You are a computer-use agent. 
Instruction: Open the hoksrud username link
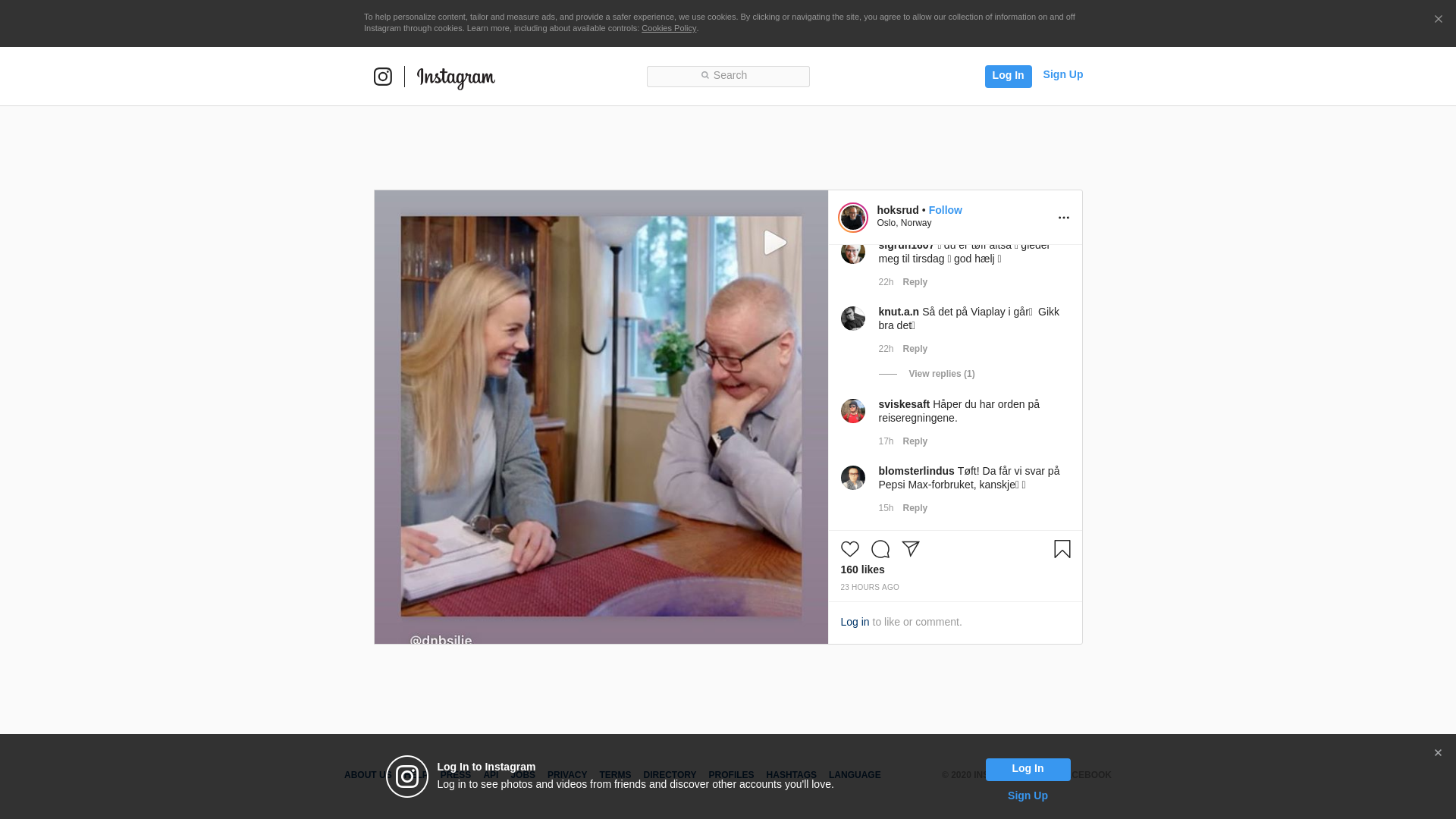898,210
